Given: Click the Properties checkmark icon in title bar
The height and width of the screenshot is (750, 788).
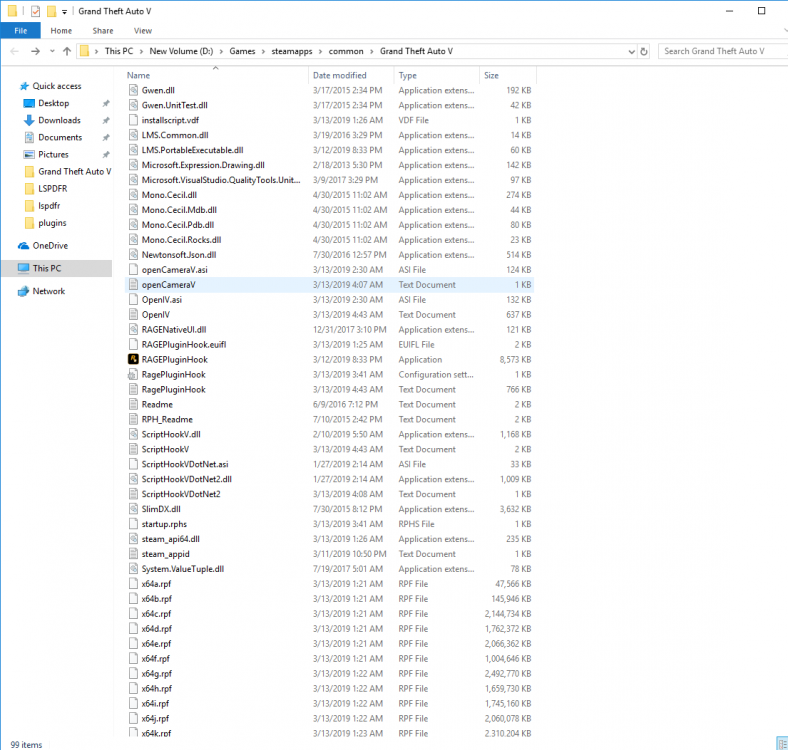Looking at the screenshot, I should point(35,11).
